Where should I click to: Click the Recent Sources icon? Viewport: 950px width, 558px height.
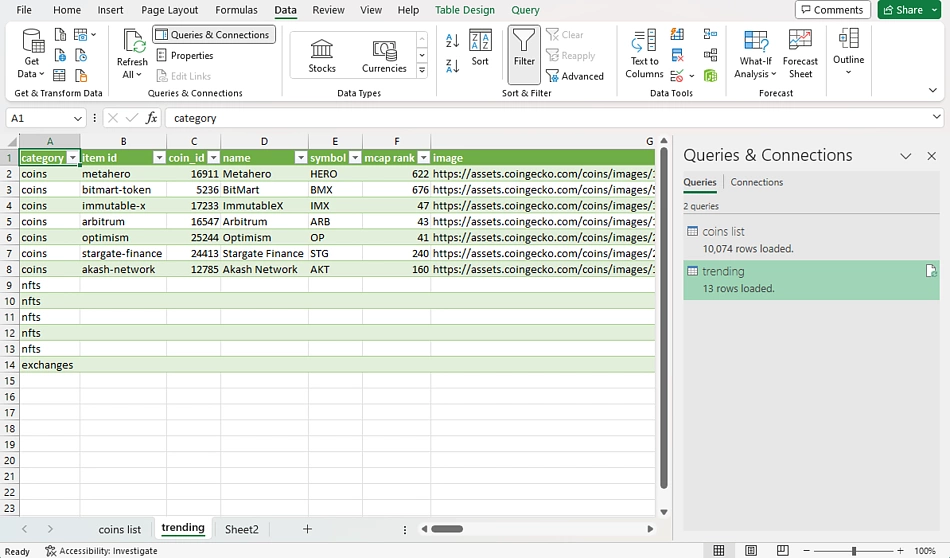[x=81, y=56]
